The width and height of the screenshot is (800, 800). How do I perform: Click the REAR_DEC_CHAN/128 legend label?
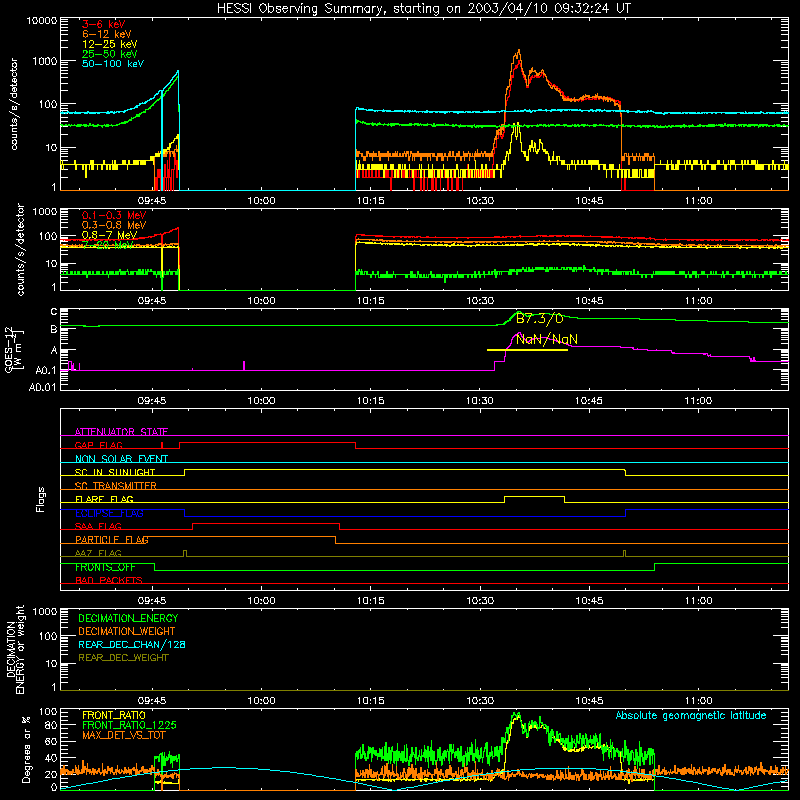point(132,644)
